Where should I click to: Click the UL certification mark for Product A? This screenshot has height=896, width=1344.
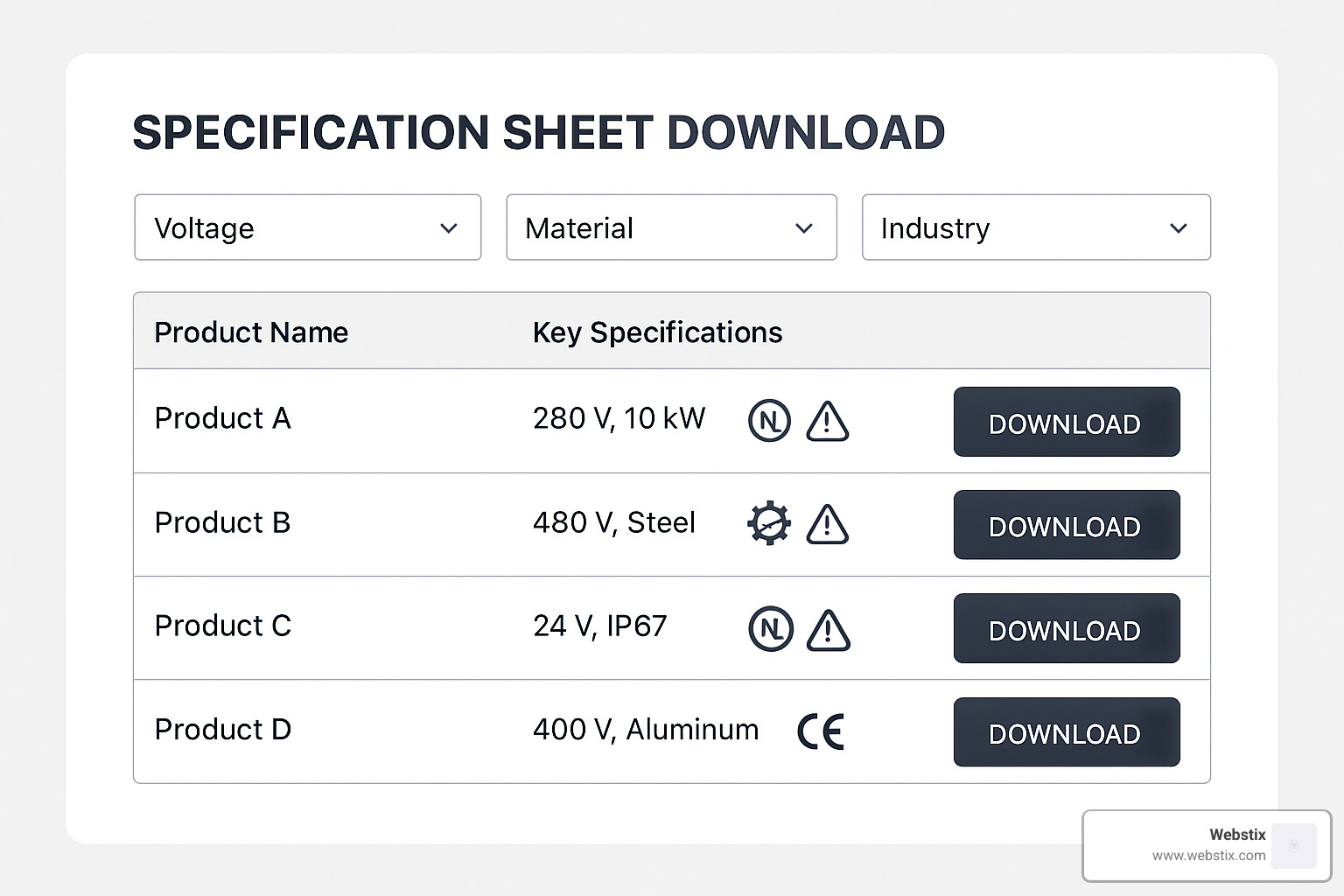[x=769, y=421]
